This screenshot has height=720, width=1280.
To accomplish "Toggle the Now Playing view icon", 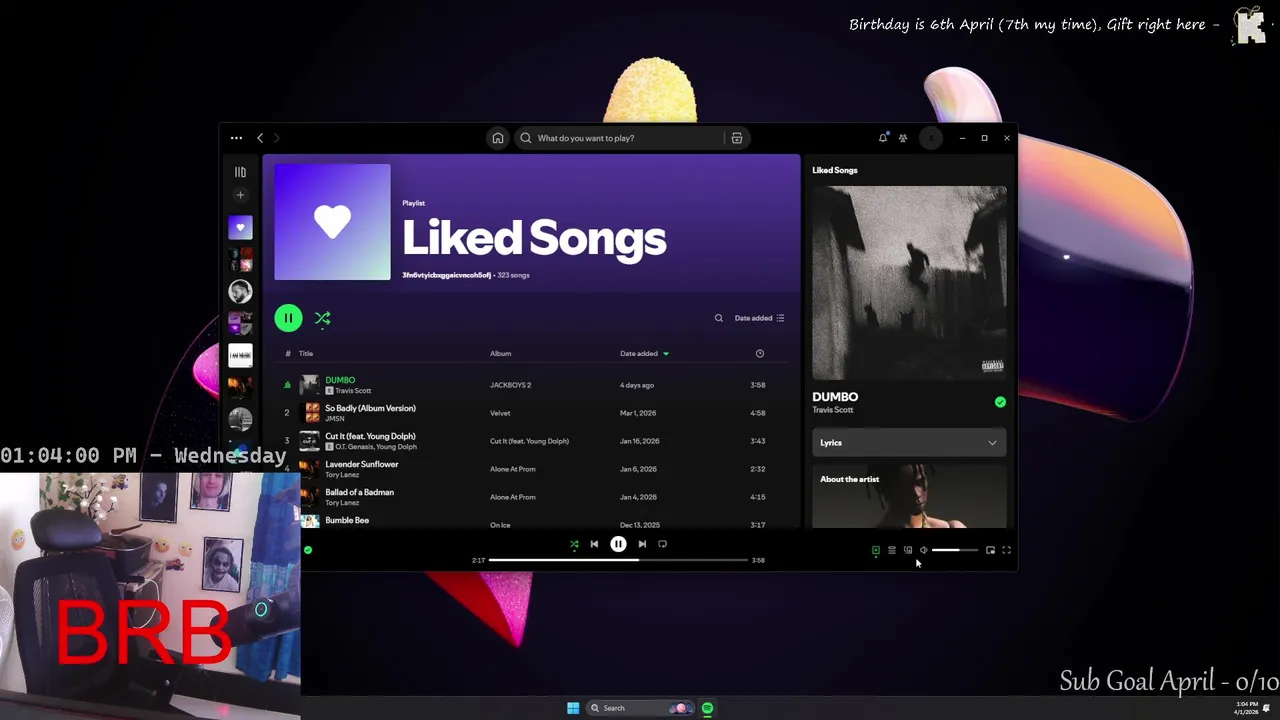I will point(876,550).
